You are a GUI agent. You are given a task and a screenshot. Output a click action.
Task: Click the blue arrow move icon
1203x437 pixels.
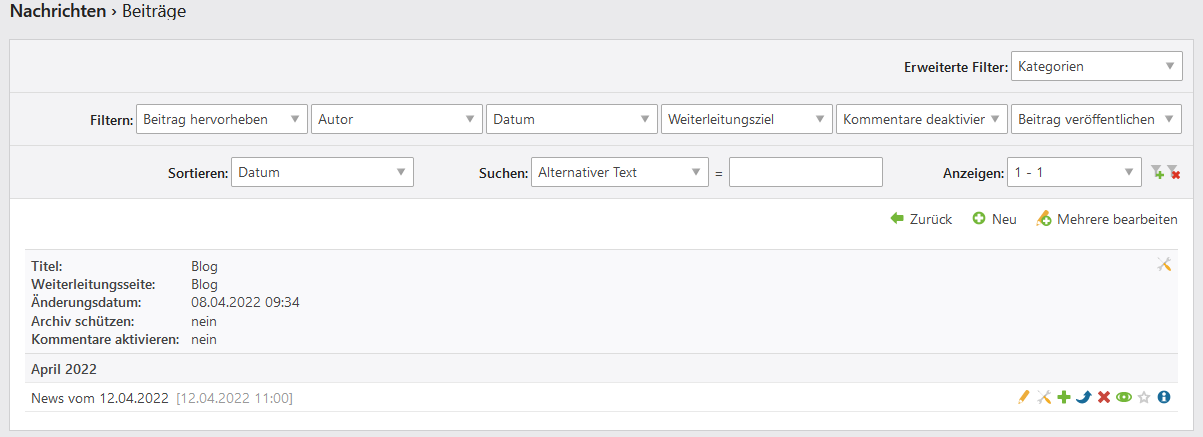coord(1084,397)
